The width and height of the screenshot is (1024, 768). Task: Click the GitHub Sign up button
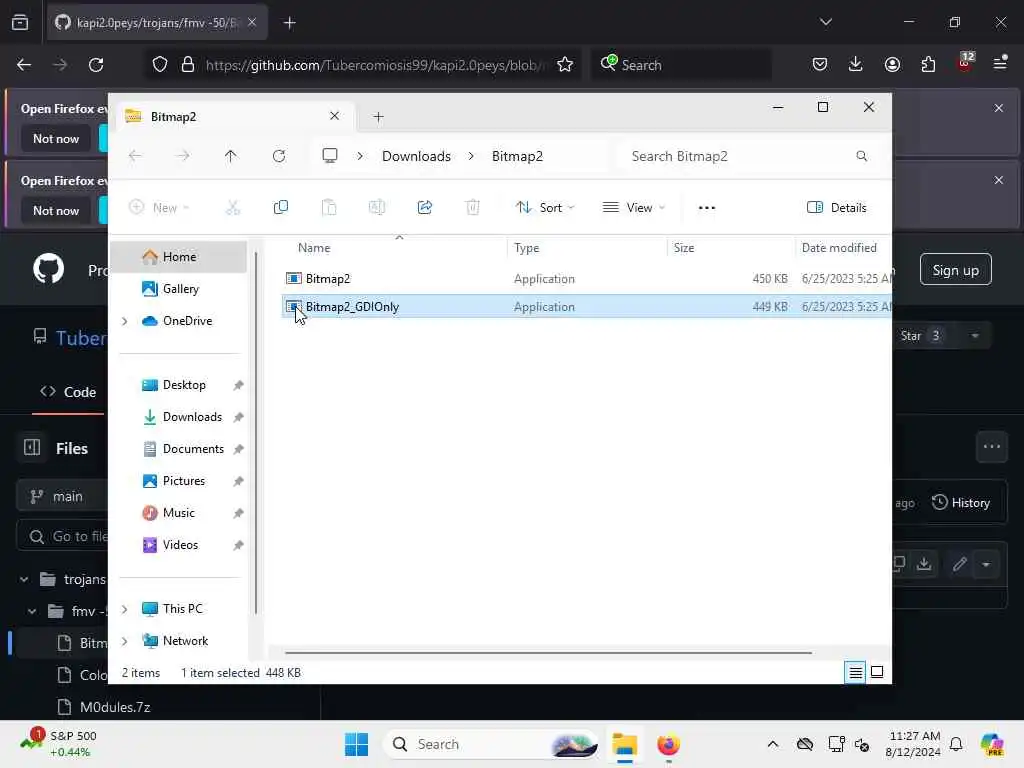click(955, 270)
